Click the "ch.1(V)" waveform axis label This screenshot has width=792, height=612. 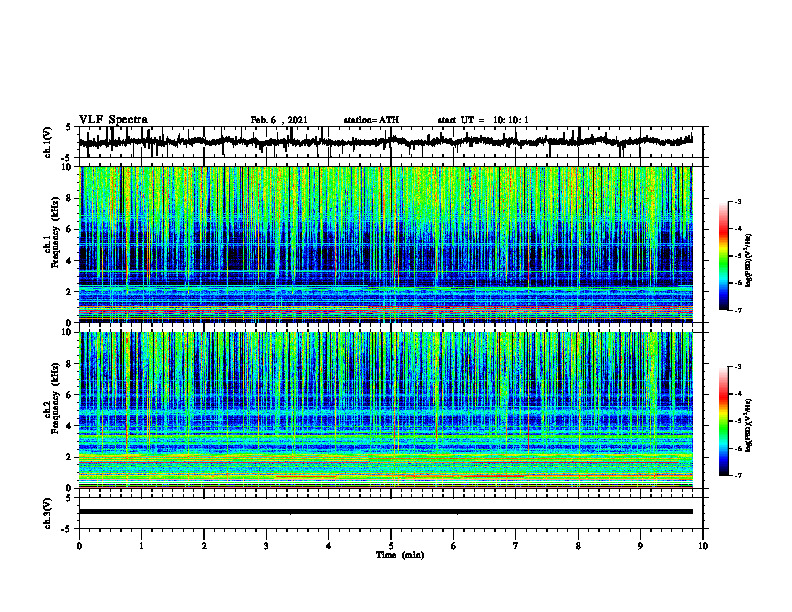(47, 142)
